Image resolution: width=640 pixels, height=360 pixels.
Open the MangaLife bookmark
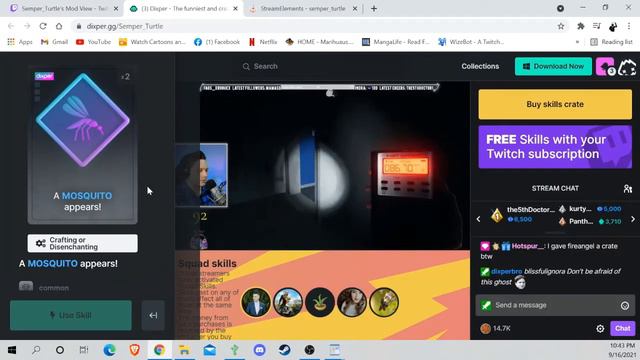396,42
